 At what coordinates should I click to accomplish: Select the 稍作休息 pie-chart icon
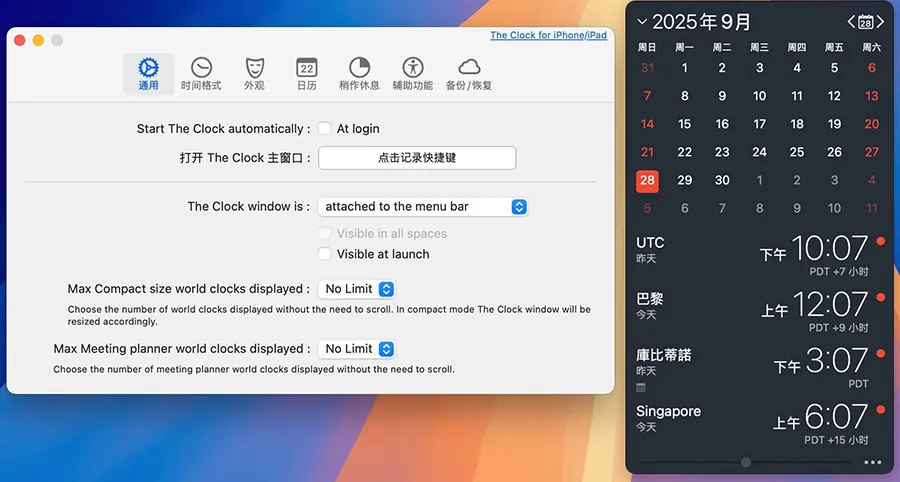point(359,73)
